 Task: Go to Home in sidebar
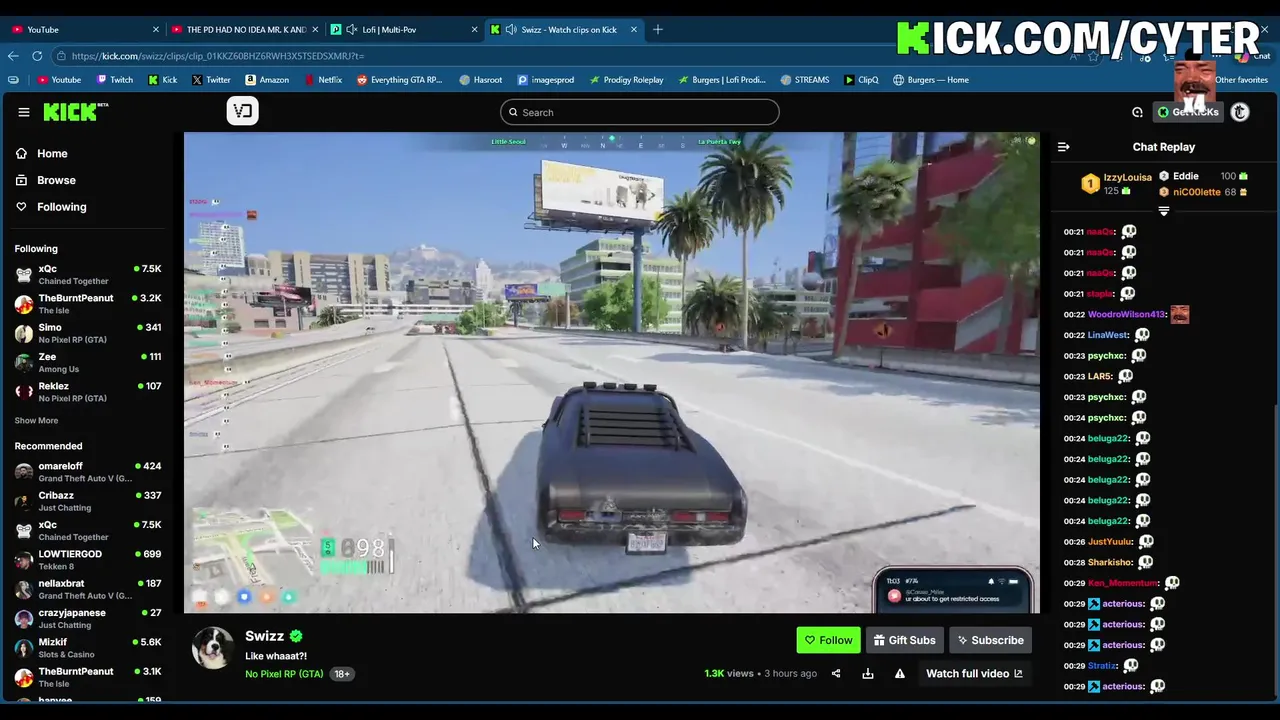tap(52, 154)
